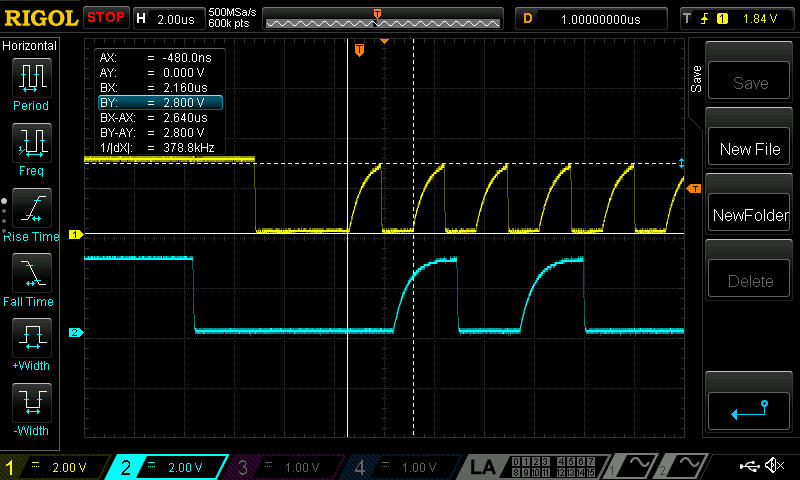This screenshot has height=480, width=800.
Task: Click the 600k pts memory depth readout
Action: tap(229, 23)
